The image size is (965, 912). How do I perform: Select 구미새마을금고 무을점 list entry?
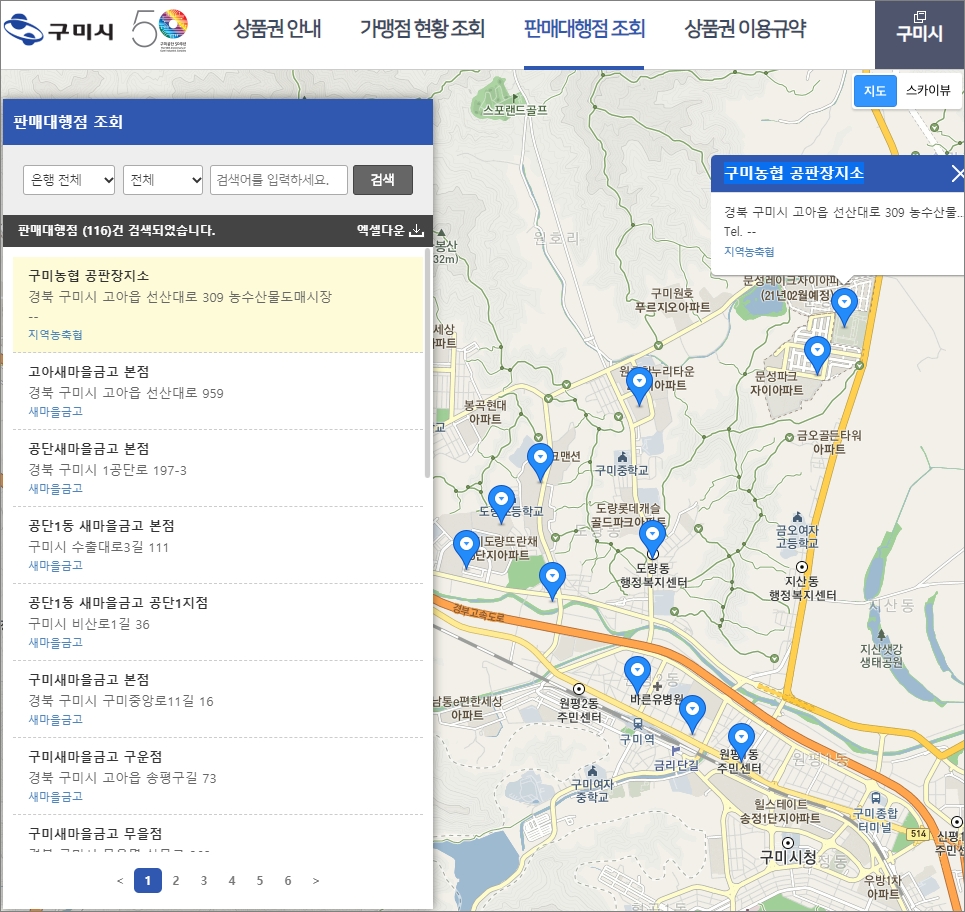[218, 834]
